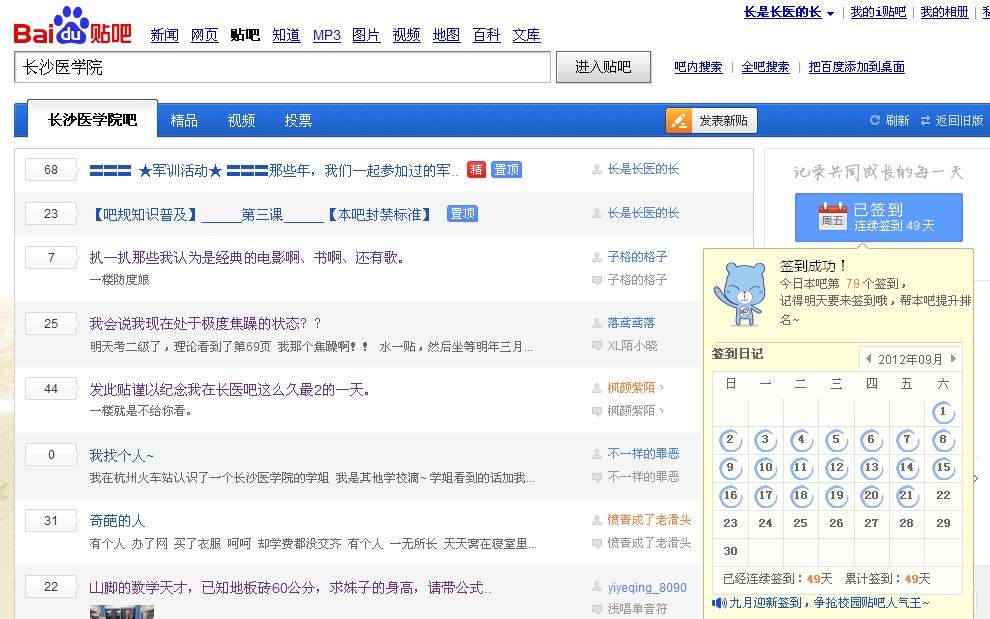The height and width of the screenshot is (619, 990).
Task: Open the 网页 navigation link
Action: pos(205,35)
